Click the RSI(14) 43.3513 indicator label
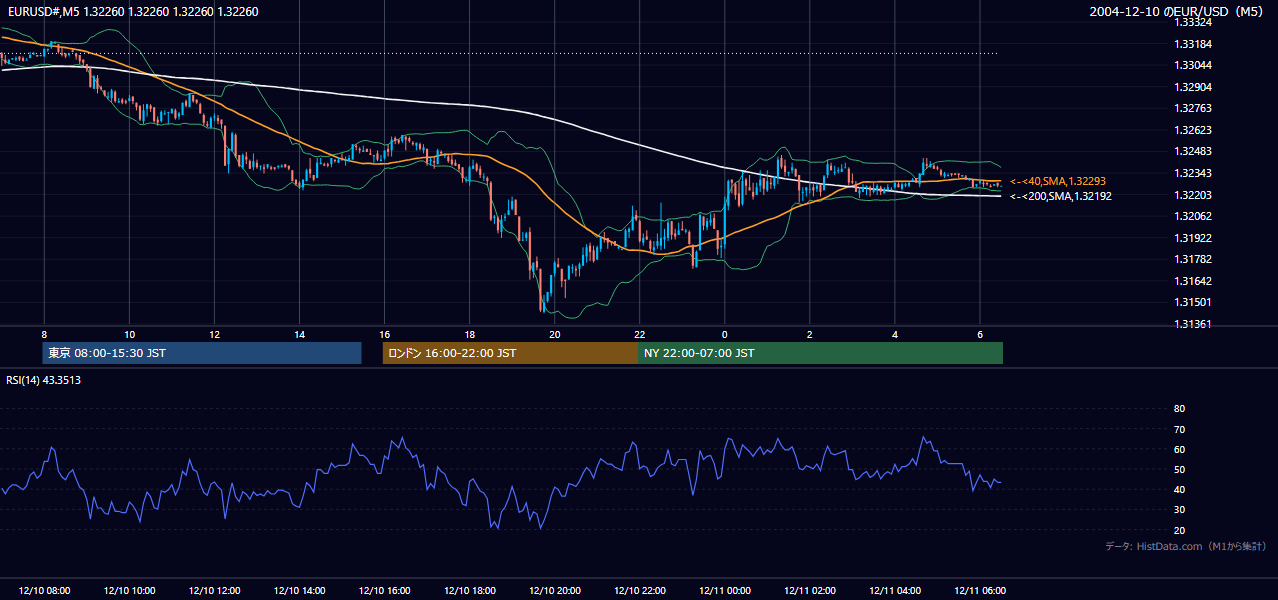The width and height of the screenshot is (1278, 600). tap(44, 379)
